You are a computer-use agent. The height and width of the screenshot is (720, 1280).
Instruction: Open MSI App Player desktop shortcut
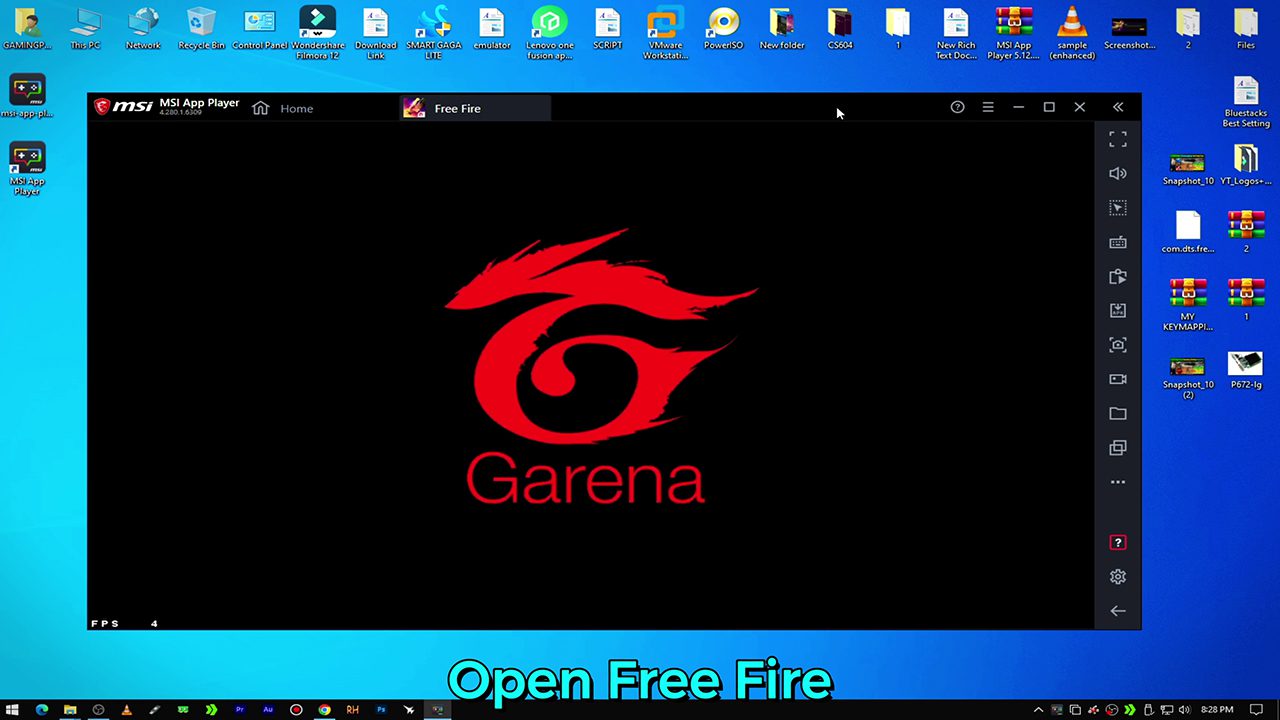[27, 168]
